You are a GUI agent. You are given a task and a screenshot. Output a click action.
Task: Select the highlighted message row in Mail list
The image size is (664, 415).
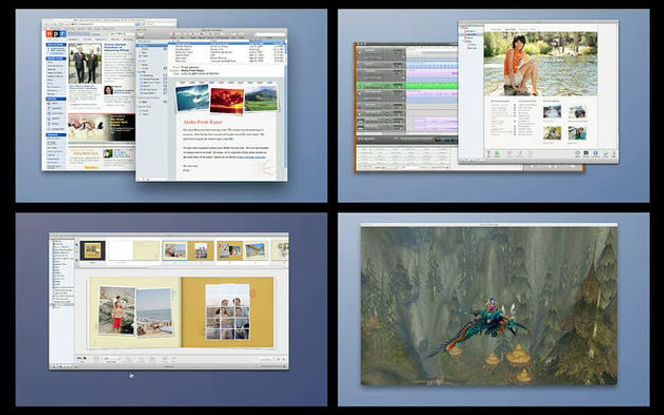[x=226, y=43]
